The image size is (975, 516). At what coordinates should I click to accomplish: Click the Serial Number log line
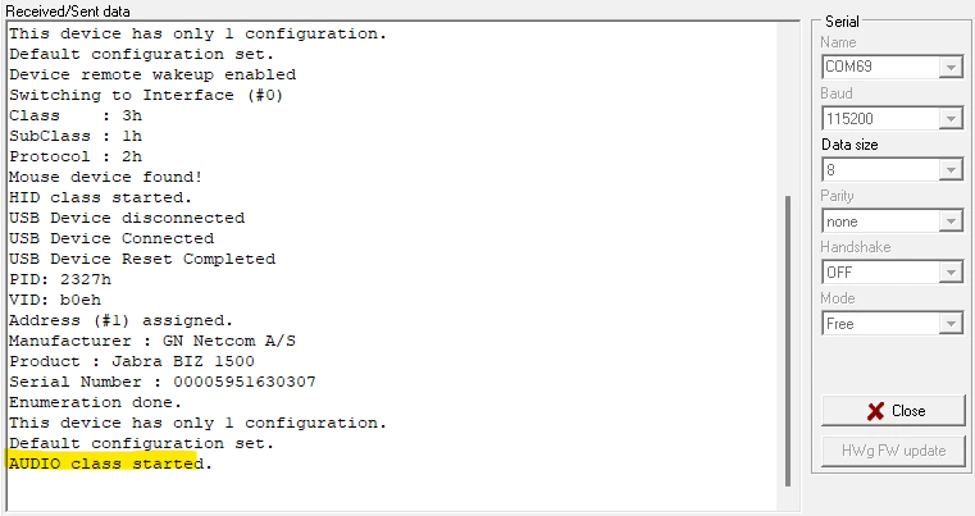pyautogui.click(x=162, y=382)
